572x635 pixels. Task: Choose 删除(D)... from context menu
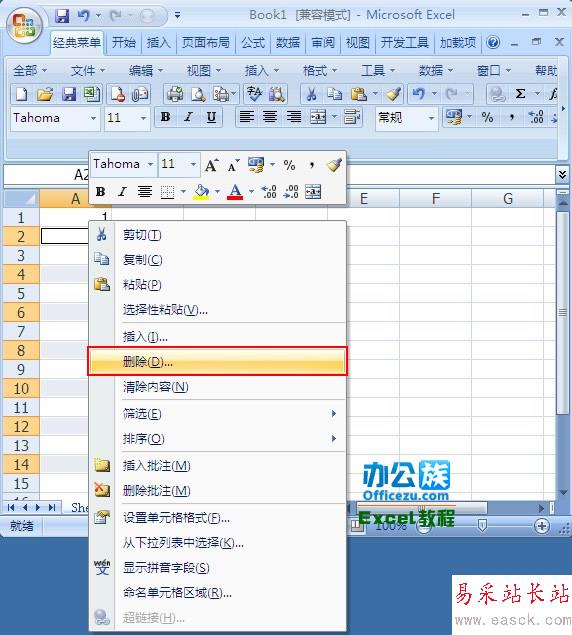point(217,361)
